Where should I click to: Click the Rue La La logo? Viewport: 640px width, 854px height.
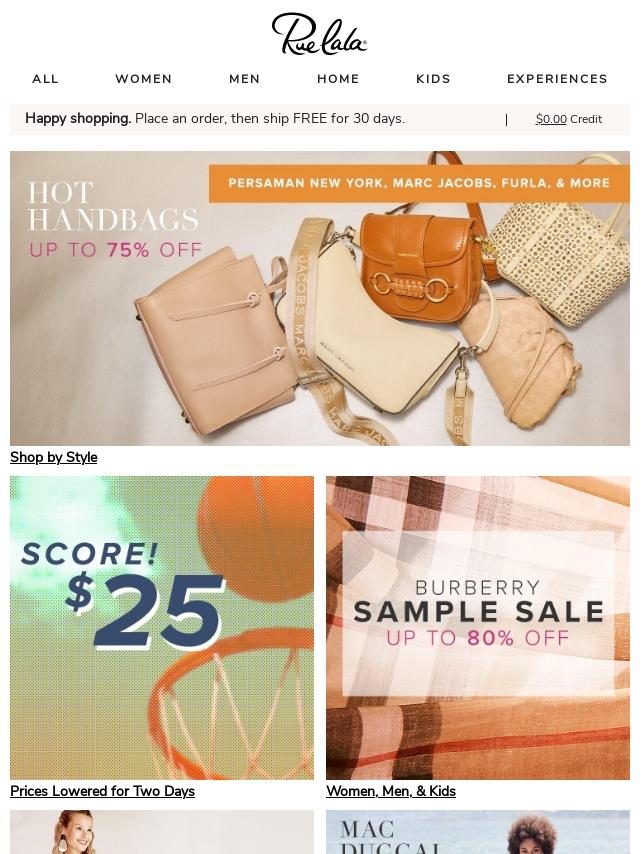coord(319,34)
